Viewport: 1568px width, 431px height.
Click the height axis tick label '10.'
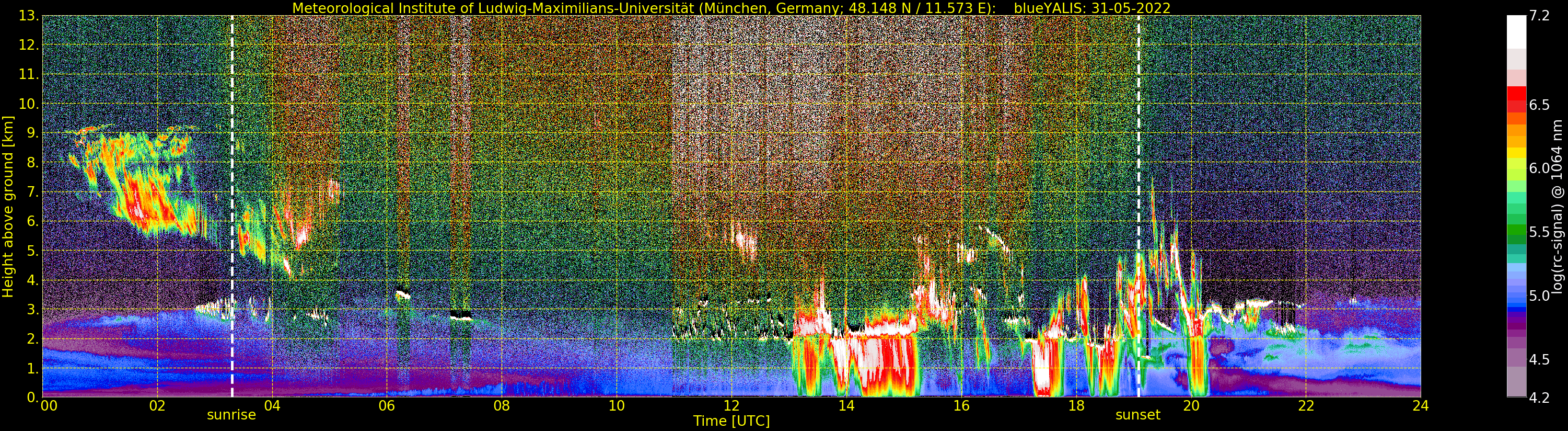tap(29, 104)
